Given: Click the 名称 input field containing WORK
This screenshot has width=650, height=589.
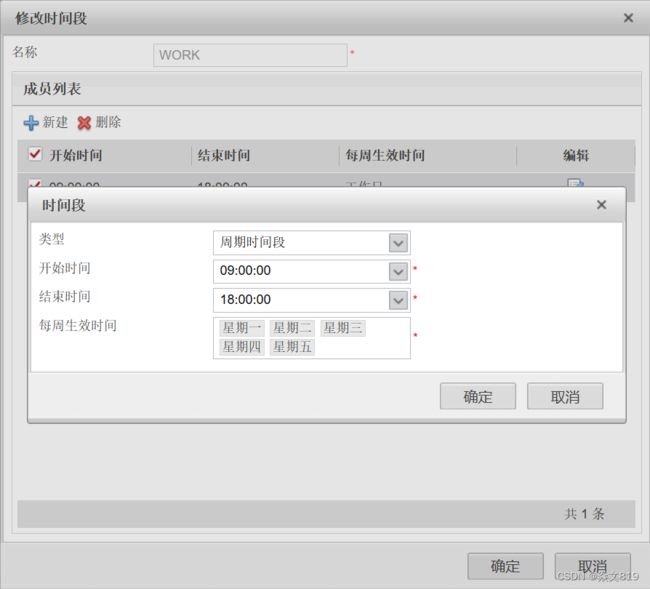Looking at the screenshot, I should coord(250,55).
